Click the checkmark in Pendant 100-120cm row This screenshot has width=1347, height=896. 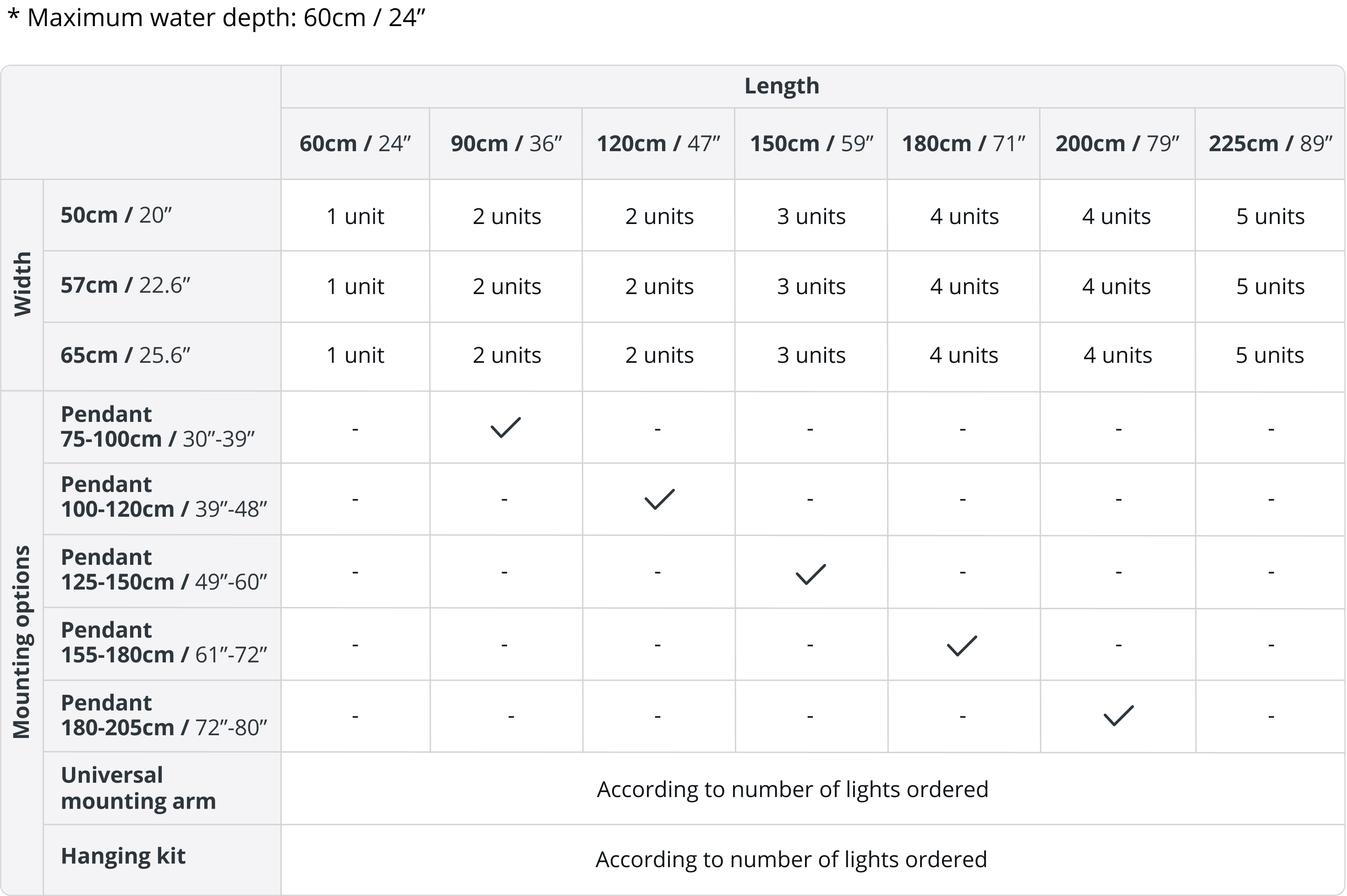click(x=659, y=499)
